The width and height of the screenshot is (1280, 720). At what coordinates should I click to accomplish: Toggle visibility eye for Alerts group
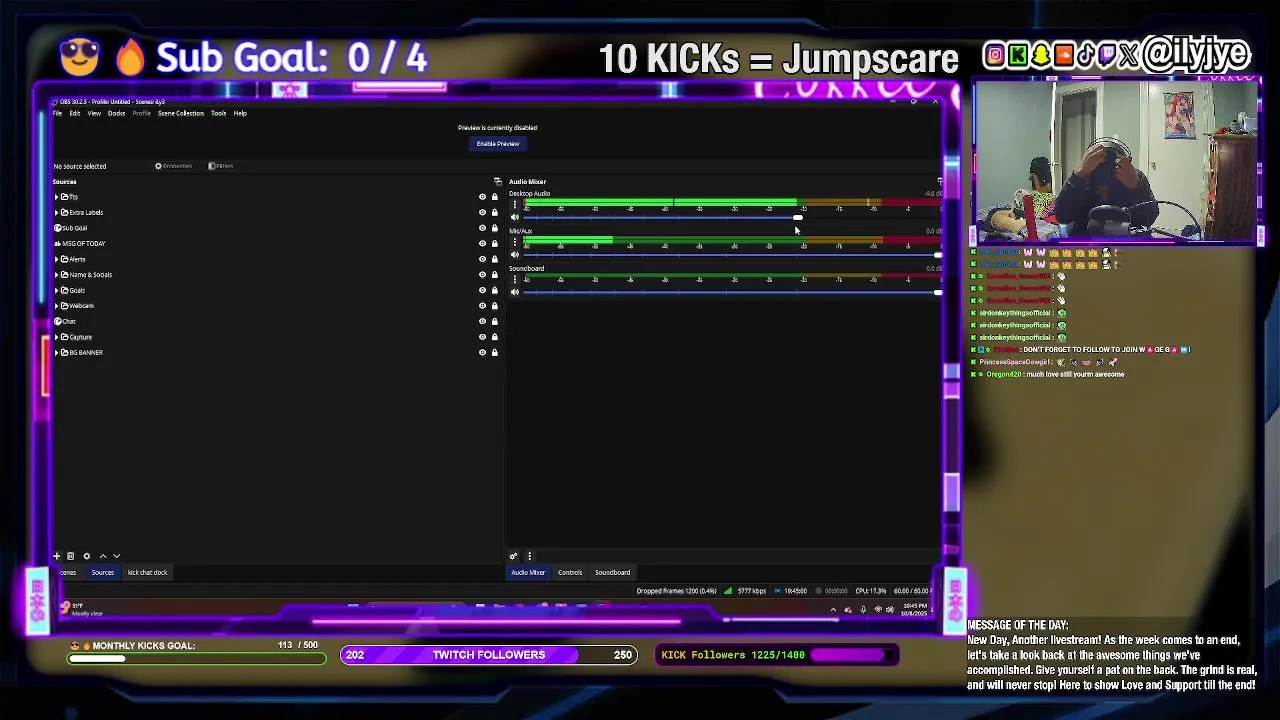pyautogui.click(x=482, y=259)
